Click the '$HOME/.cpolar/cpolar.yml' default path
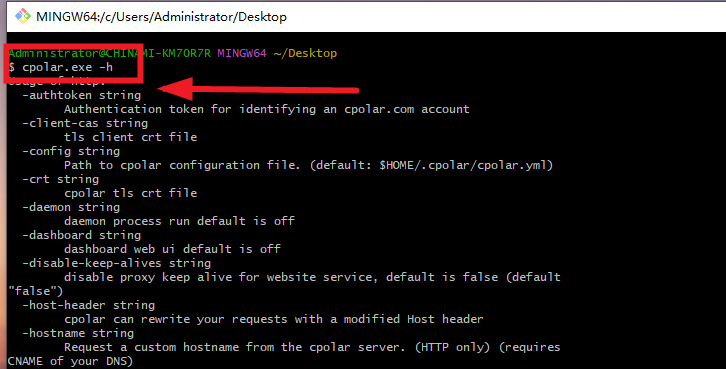This screenshot has height=369, width=726. [x=463, y=165]
